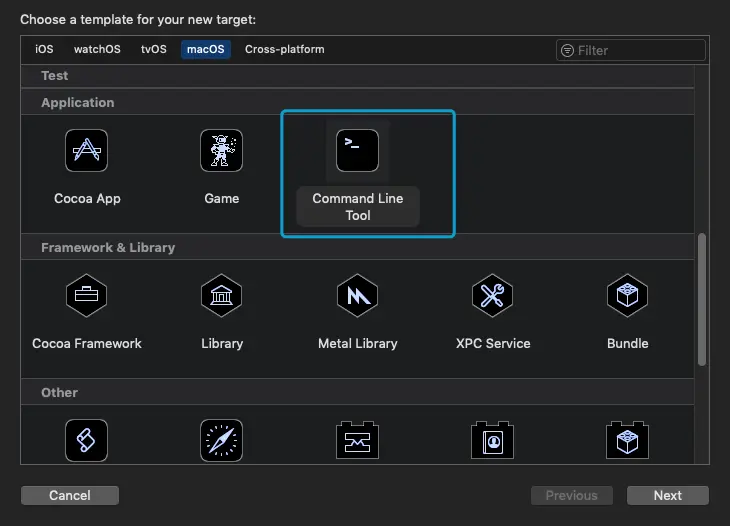Click the Cocoa Framework label
Viewport: 730px width, 526px height.
[x=87, y=344]
